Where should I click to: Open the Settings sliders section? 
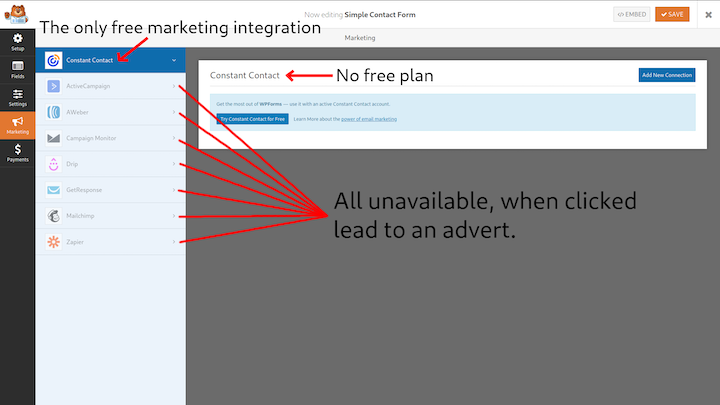pos(17,98)
